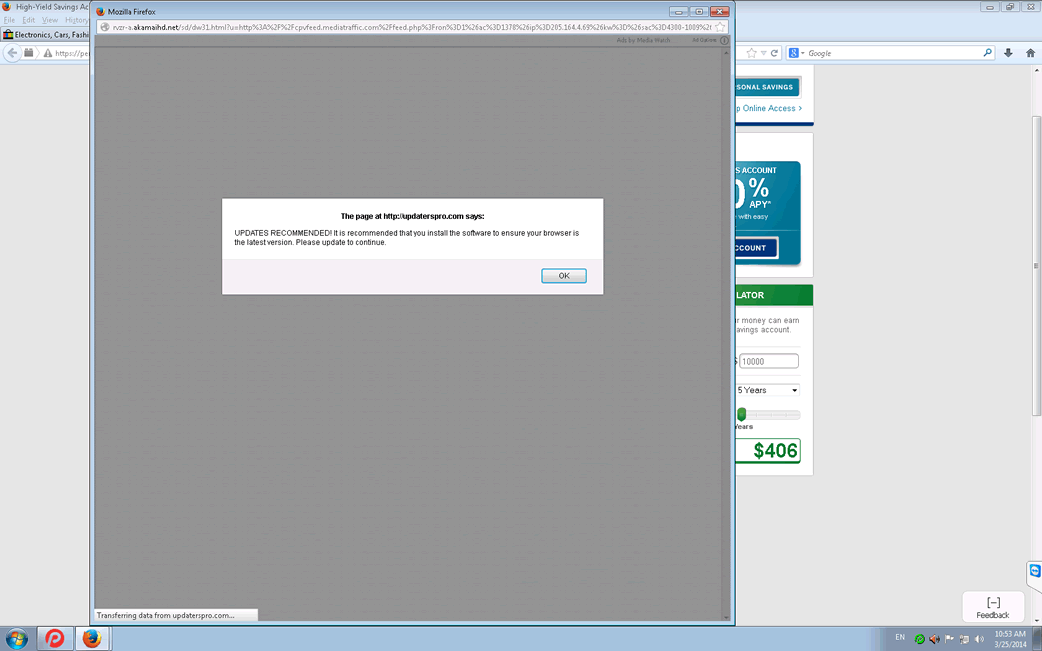The image size is (1042, 651).
Task: Click the Feedback widget
Action: 992,607
